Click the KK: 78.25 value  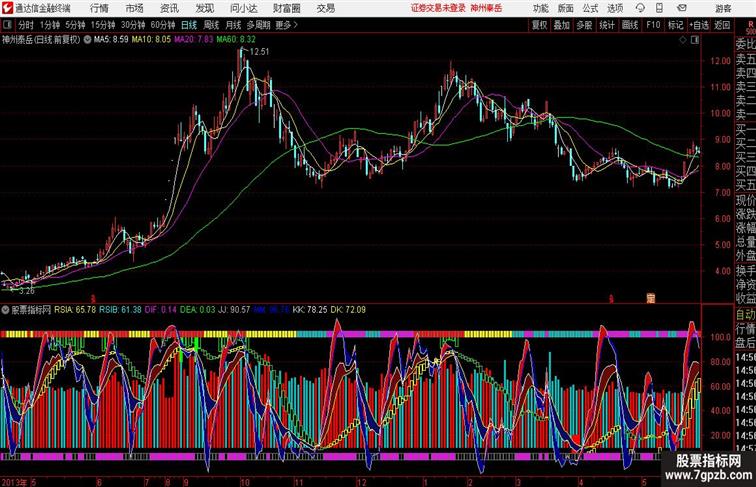[310, 310]
